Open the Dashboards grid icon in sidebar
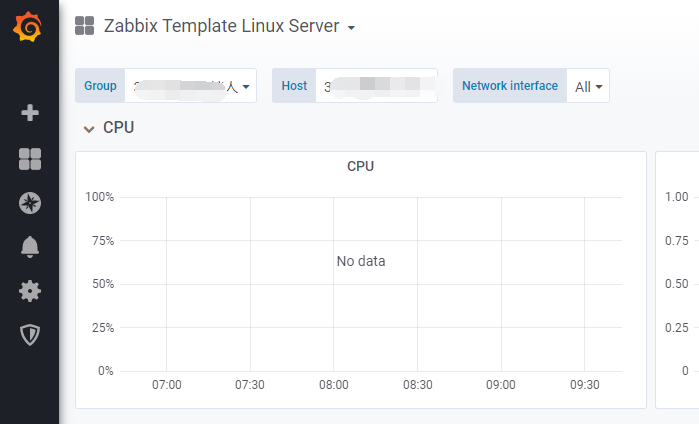Viewport: 699px width, 424px height. 30,159
